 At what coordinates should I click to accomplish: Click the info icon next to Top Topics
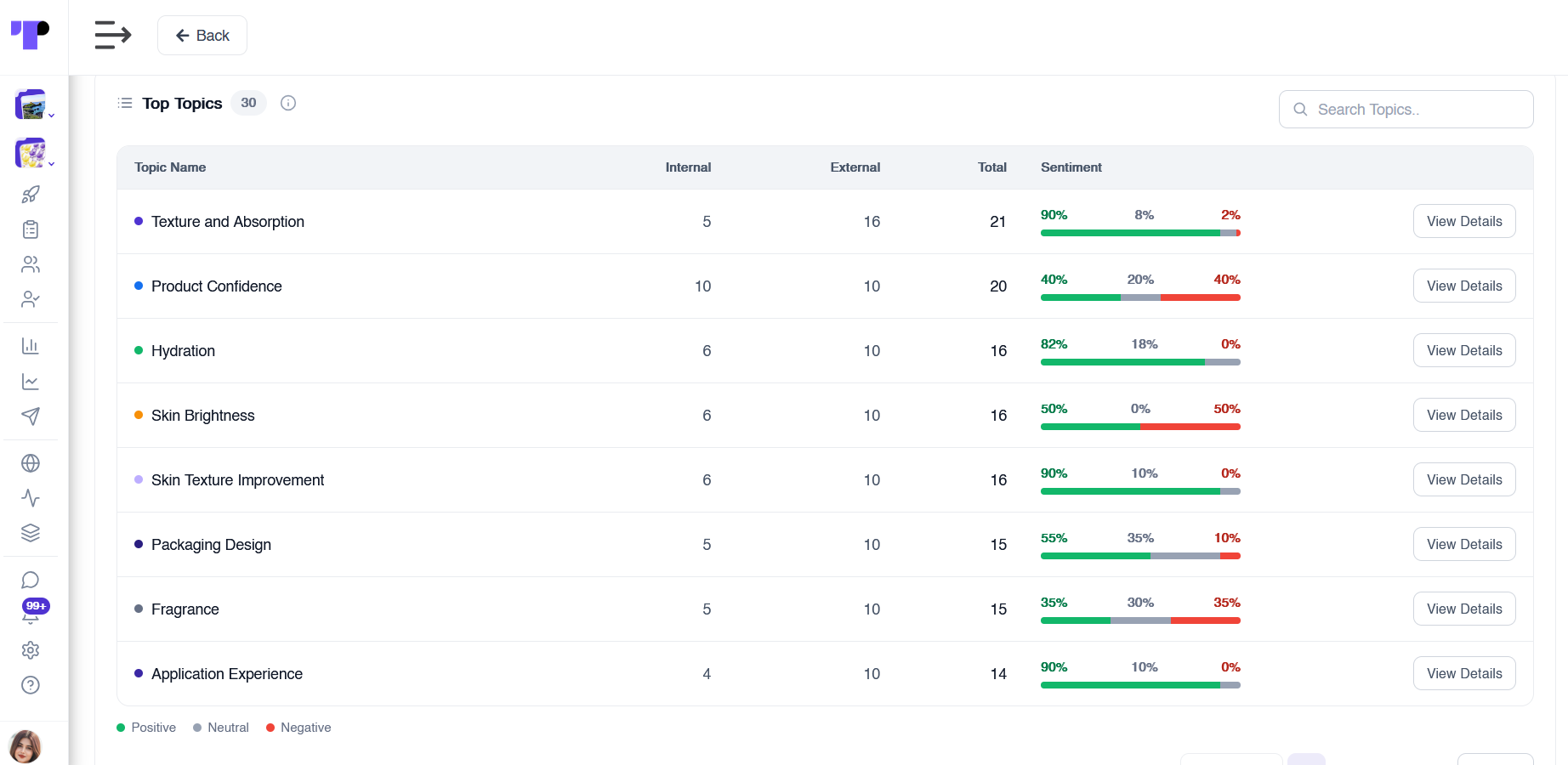pyautogui.click(x=288, y=103)
